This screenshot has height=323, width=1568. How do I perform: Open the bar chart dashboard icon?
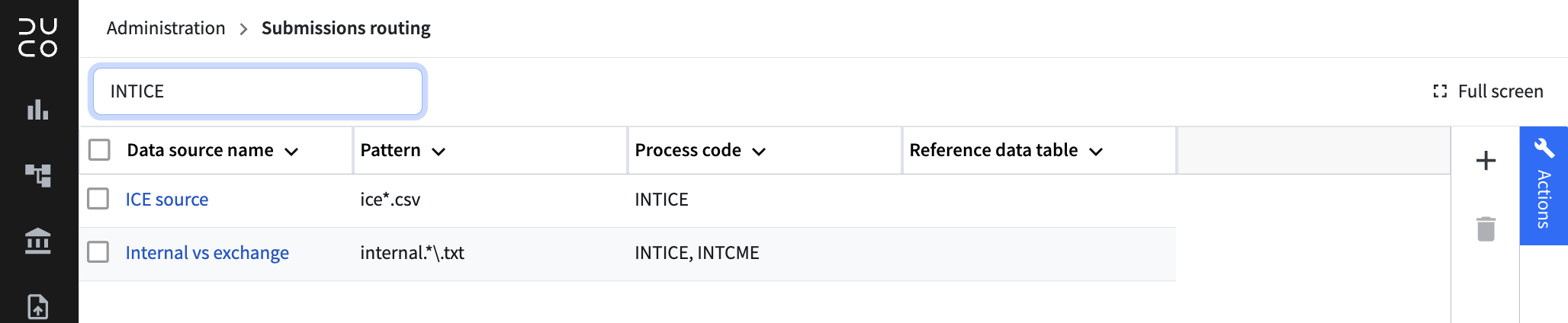38,110
